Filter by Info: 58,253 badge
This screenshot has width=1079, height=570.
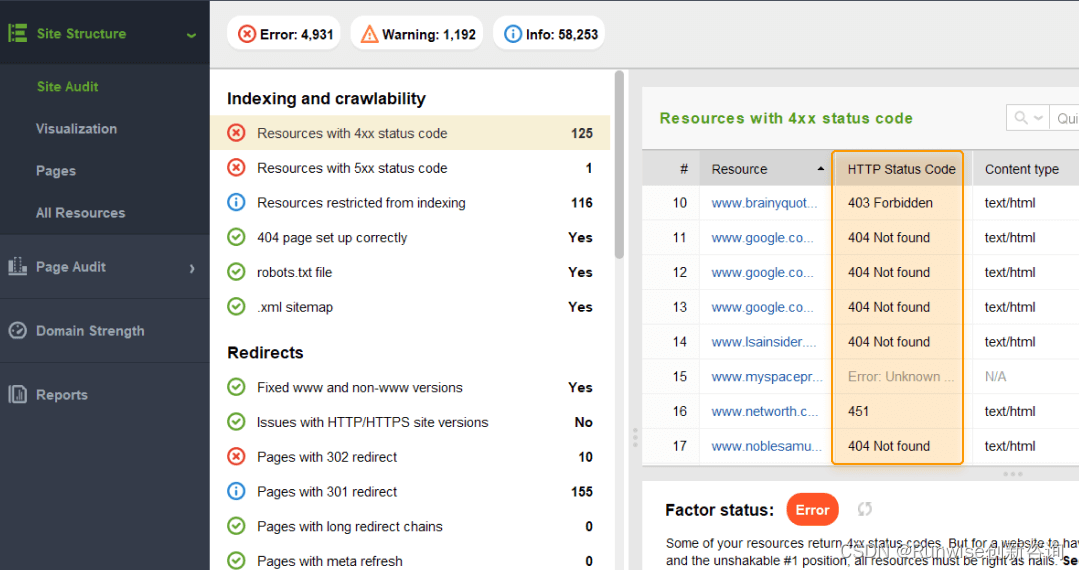click(549, 34)
